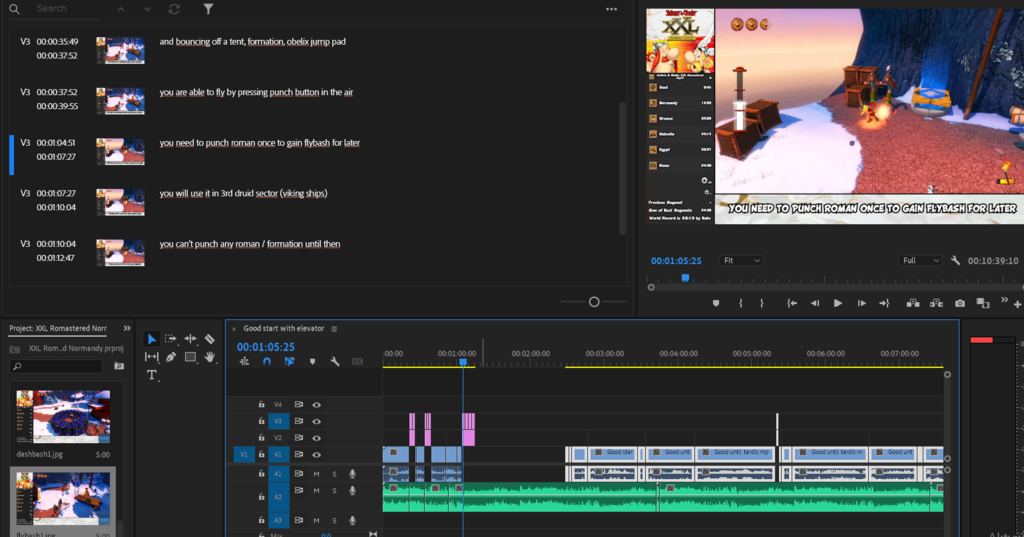The width and height of the screenshot is (1024, 537).
Task: Solo audio track A2
Action: point(334,491)
